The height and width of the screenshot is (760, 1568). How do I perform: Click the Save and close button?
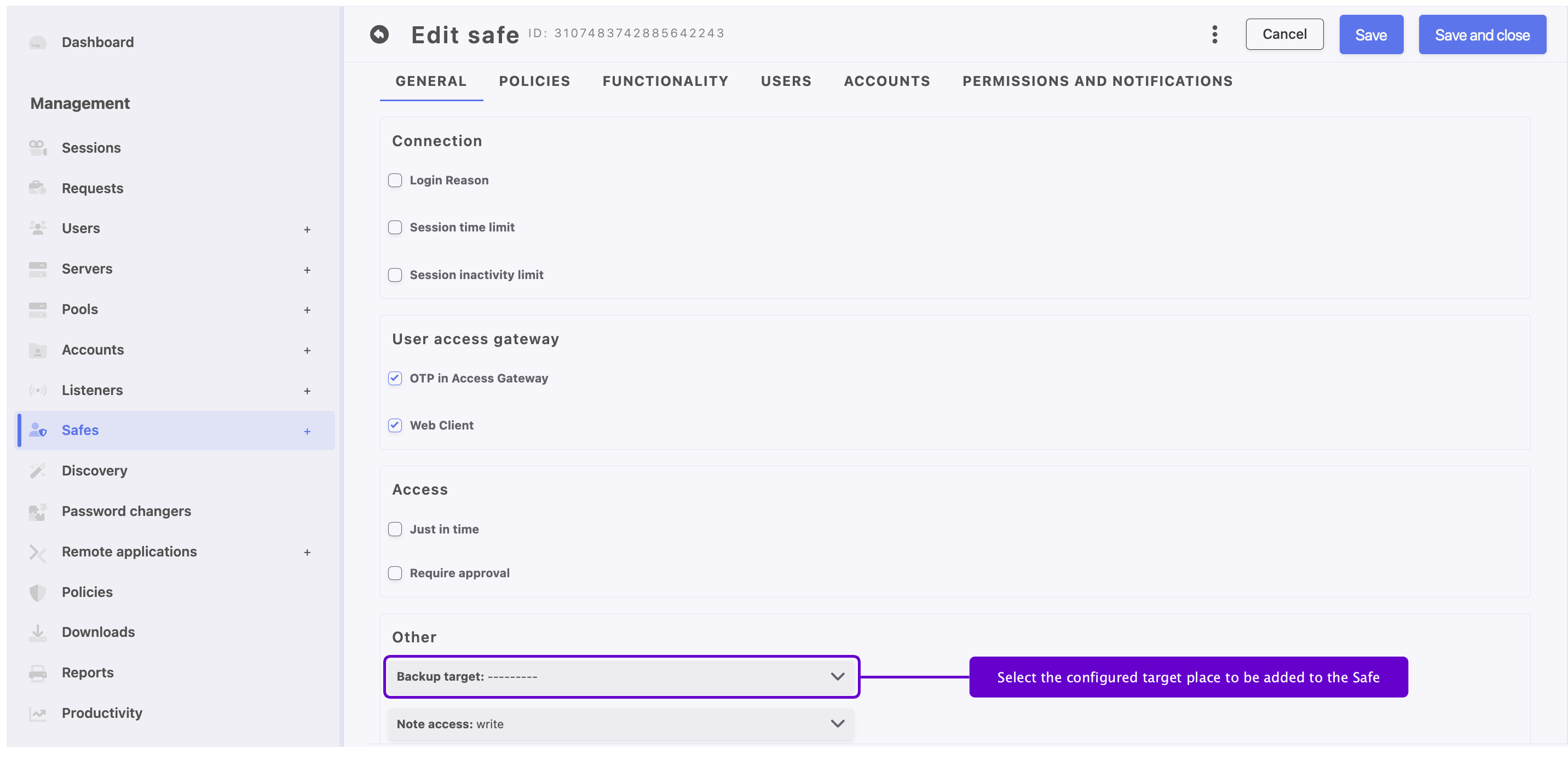[x=1482, y=34]
